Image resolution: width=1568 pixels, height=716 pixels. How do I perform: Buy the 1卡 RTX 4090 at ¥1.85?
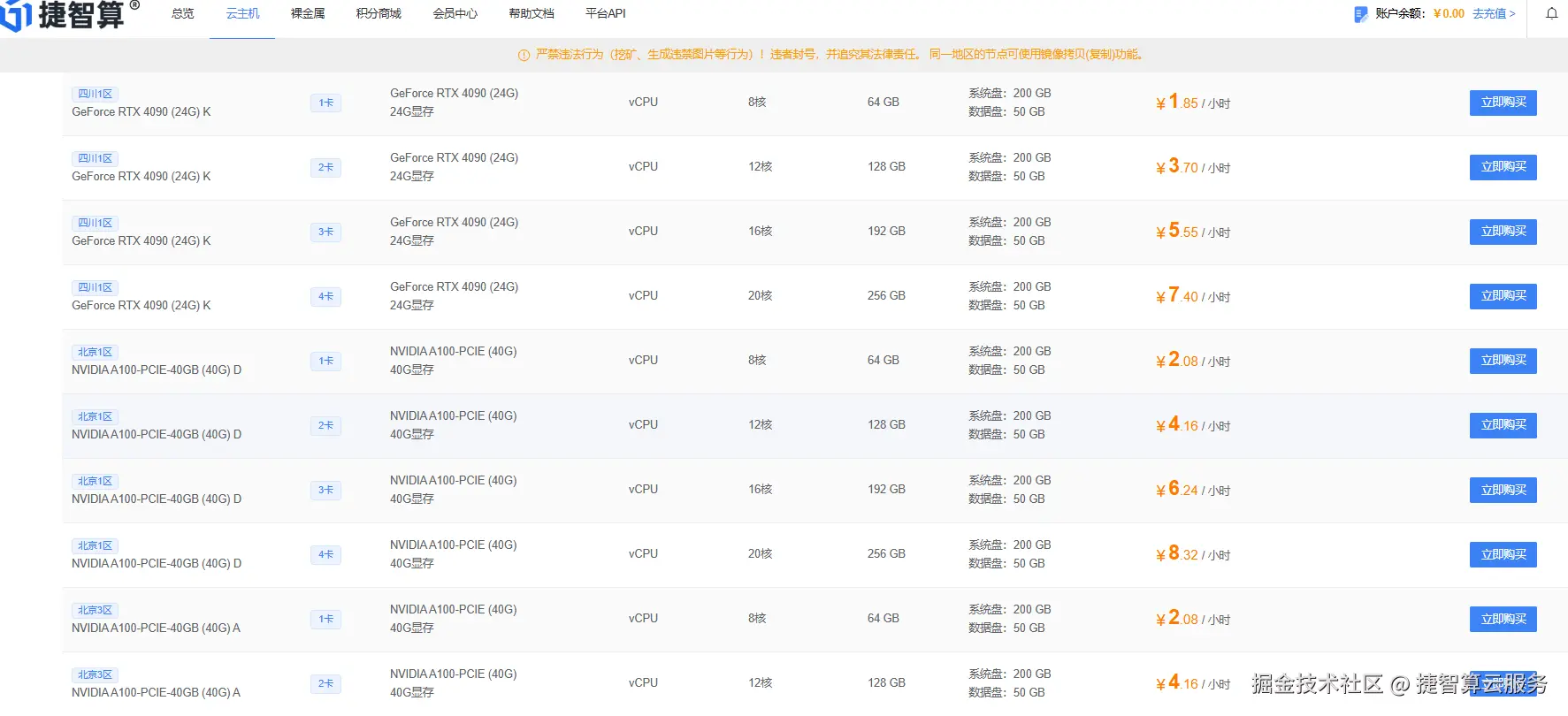point(1503,103)
